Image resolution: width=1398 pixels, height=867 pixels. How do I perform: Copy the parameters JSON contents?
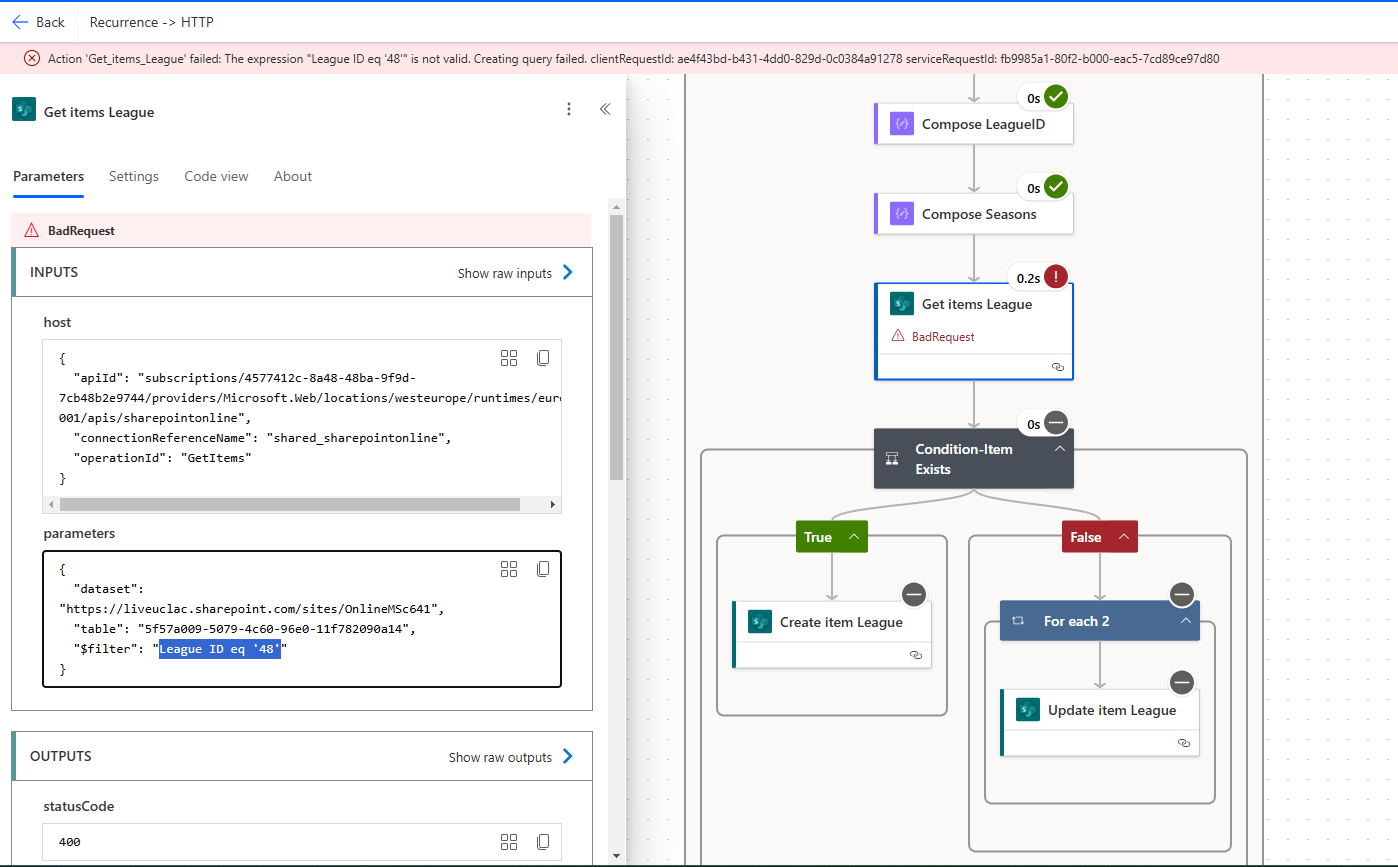pyautogui.click(x=543, y=569)
